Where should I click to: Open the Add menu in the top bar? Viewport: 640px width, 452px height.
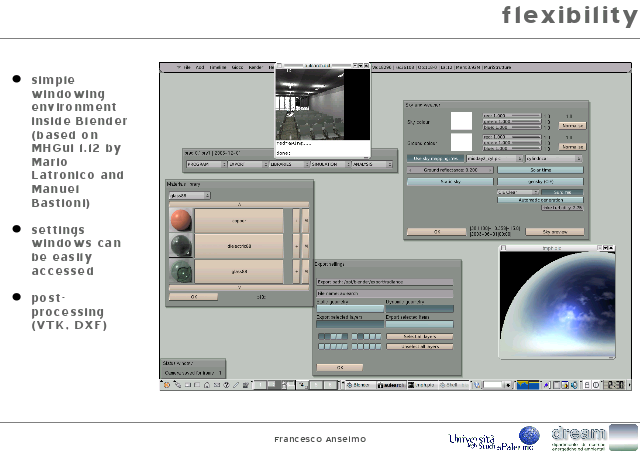tap(200, 67)
